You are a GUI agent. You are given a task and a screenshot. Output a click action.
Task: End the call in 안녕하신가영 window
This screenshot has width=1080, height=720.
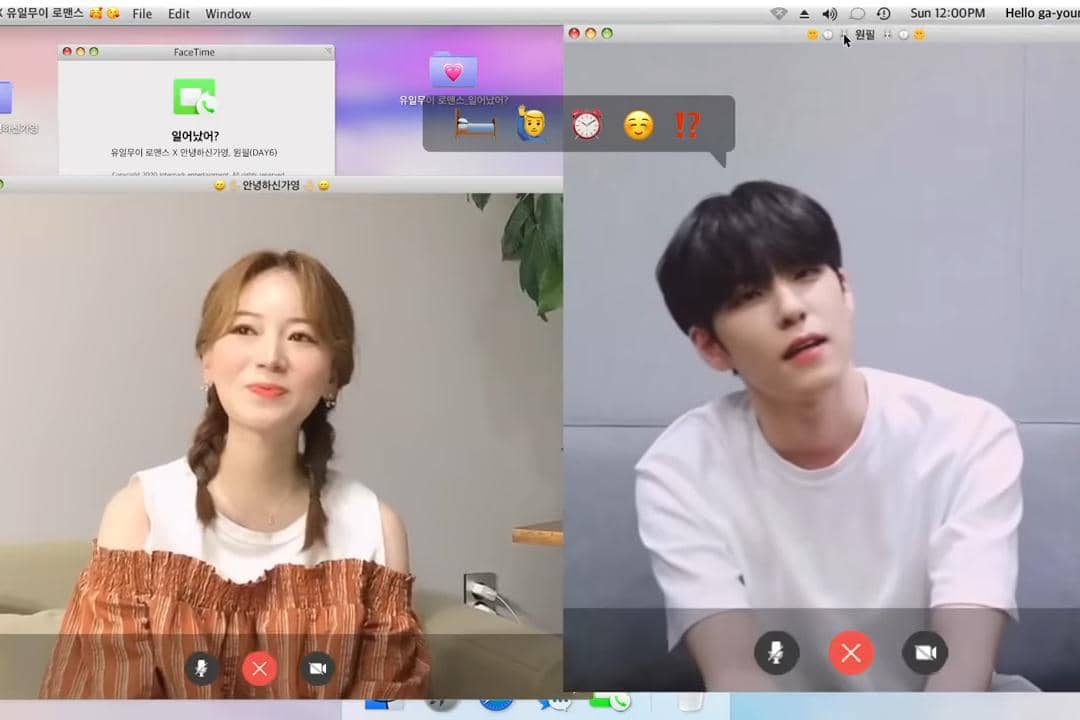pyautogui.click(x=260, y=668)
